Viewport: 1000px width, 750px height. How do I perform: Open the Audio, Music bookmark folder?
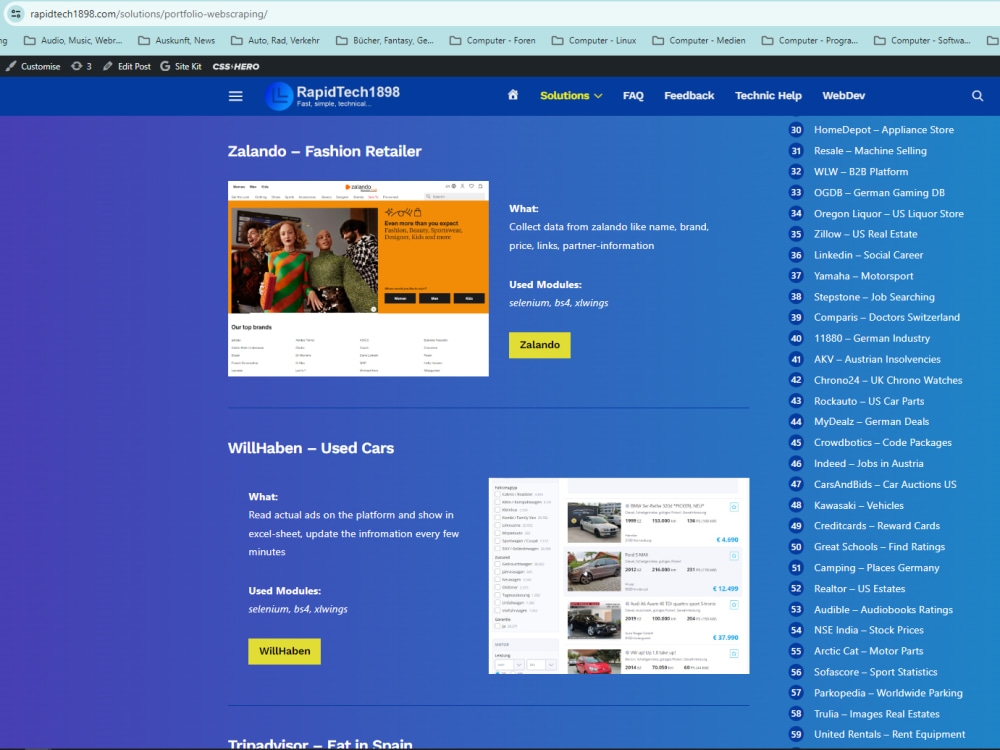(x=73, y=40)
